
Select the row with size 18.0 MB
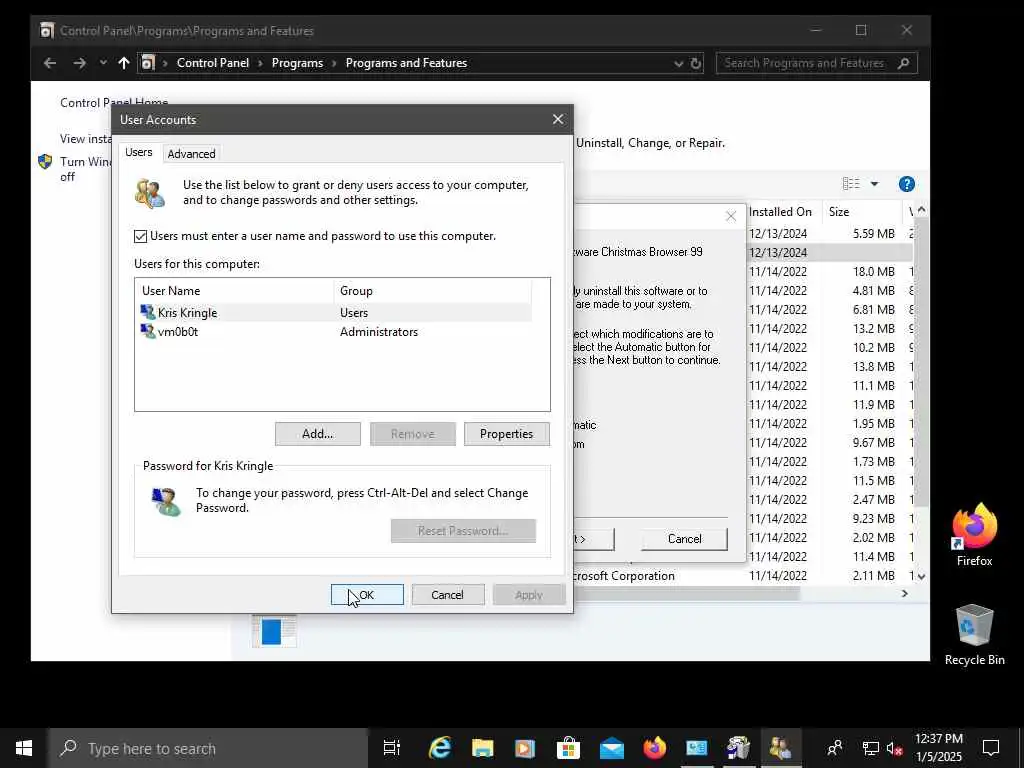[x=829, y=272]
